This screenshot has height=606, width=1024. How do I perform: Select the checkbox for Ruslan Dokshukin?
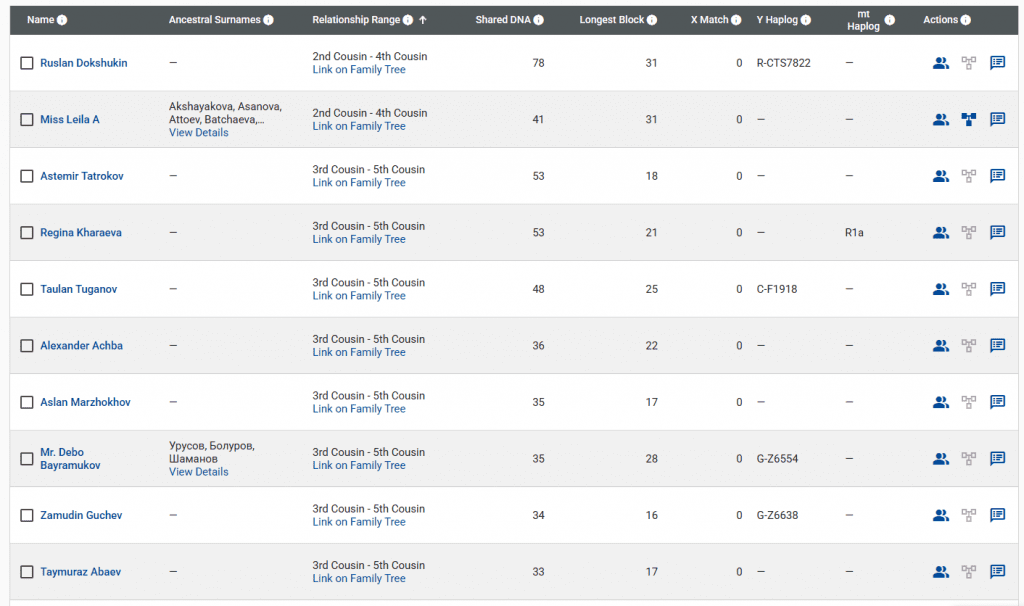tap(27, 63)
